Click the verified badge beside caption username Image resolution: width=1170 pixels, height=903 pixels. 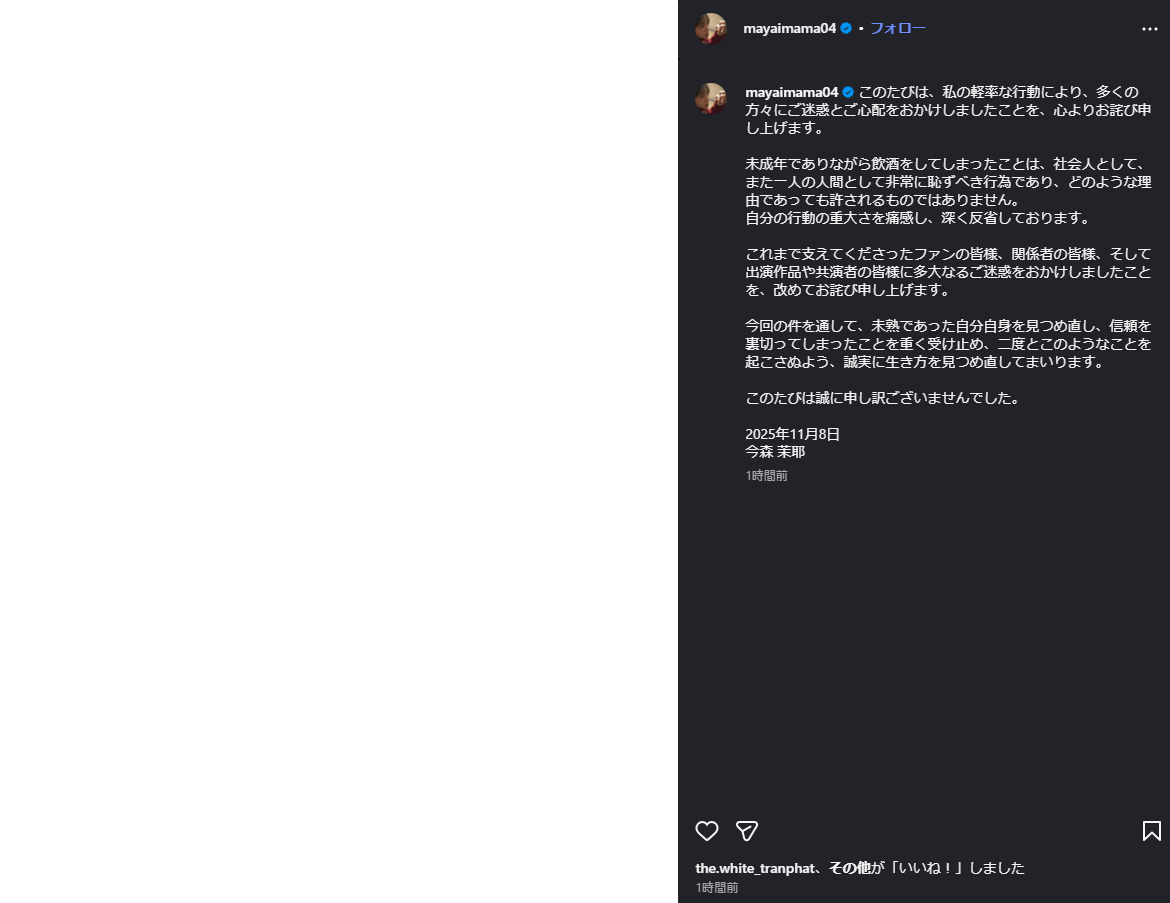pyautogui.click(x=848, y=93)
